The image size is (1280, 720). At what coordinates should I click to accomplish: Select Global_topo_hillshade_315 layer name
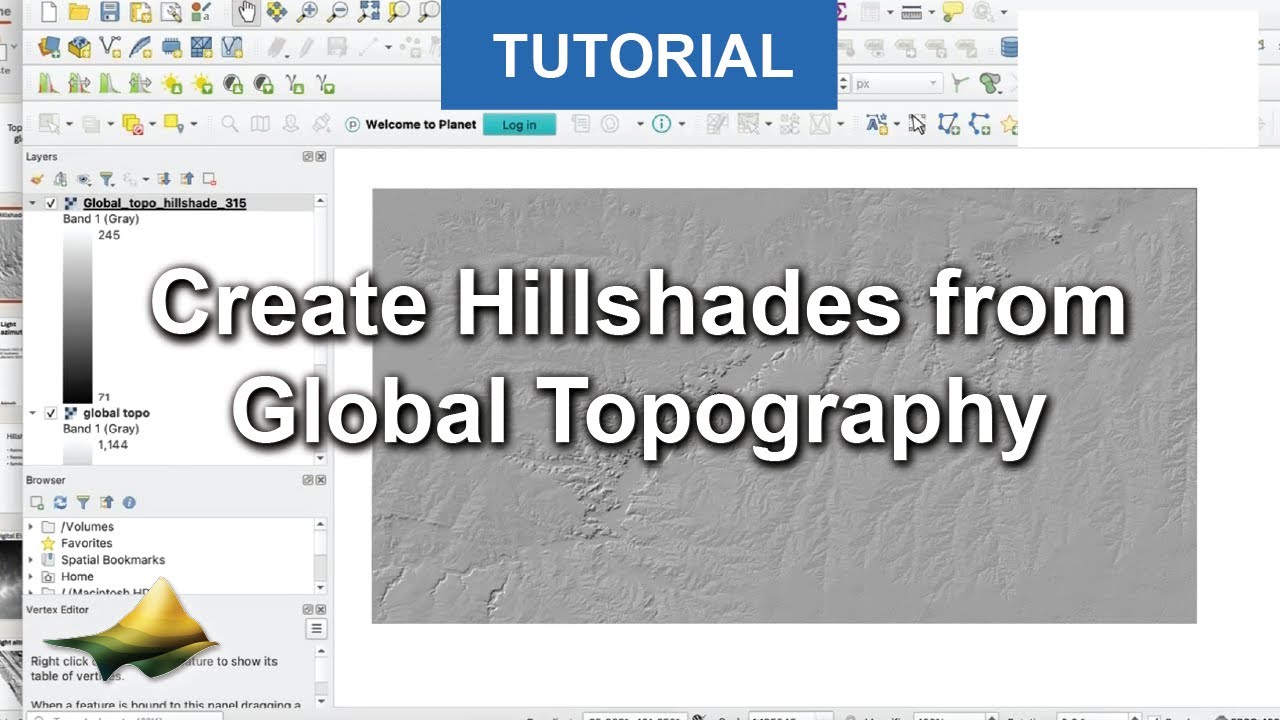tap(165, 203)
